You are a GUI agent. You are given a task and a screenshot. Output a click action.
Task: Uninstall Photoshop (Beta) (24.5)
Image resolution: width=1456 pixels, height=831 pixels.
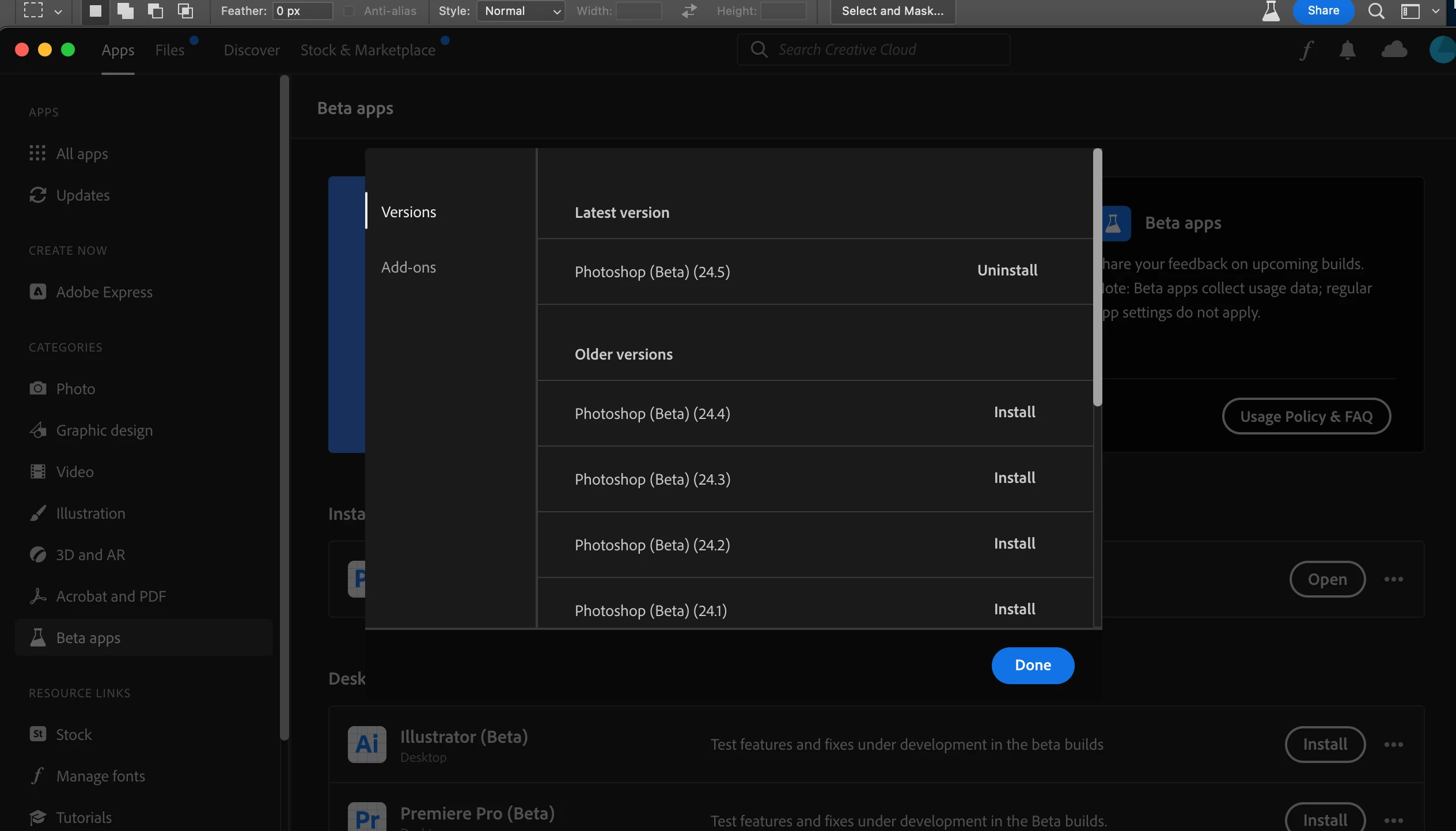[1007, 270]
